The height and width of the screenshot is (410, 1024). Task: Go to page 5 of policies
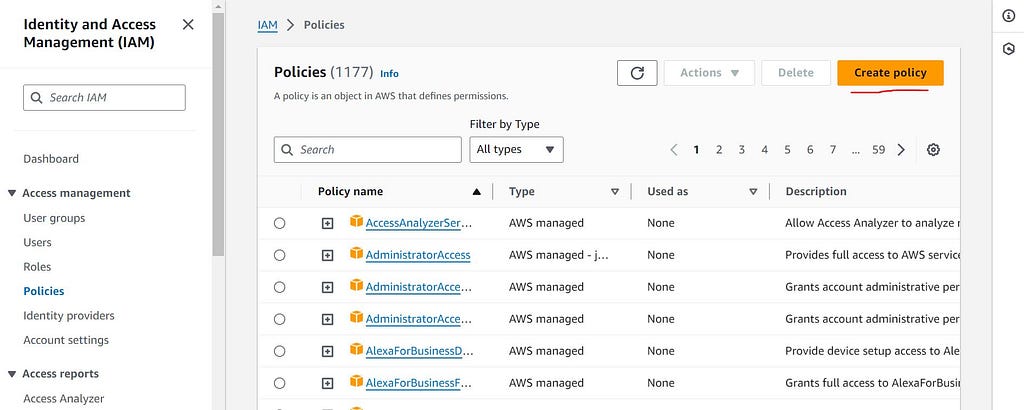(788, 150)
